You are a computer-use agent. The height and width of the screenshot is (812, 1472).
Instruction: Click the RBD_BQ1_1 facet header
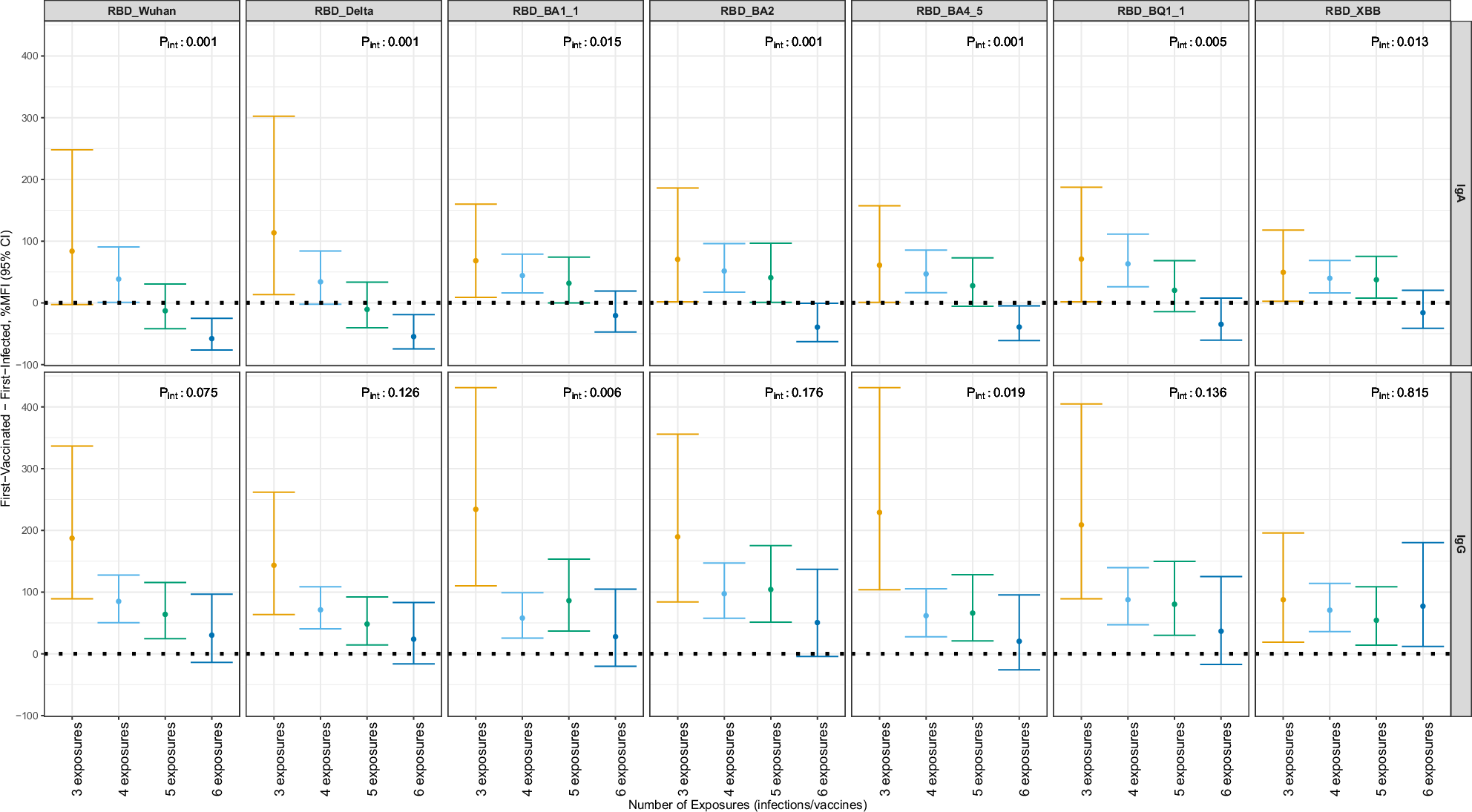click(1151, 10)
